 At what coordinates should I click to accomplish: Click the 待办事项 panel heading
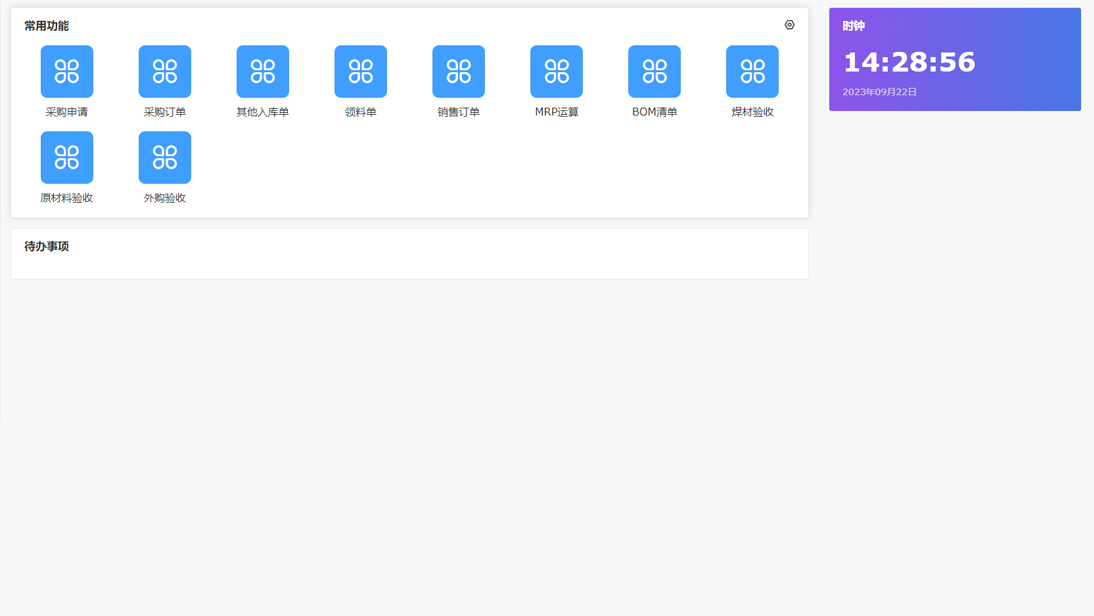[47, 246]
